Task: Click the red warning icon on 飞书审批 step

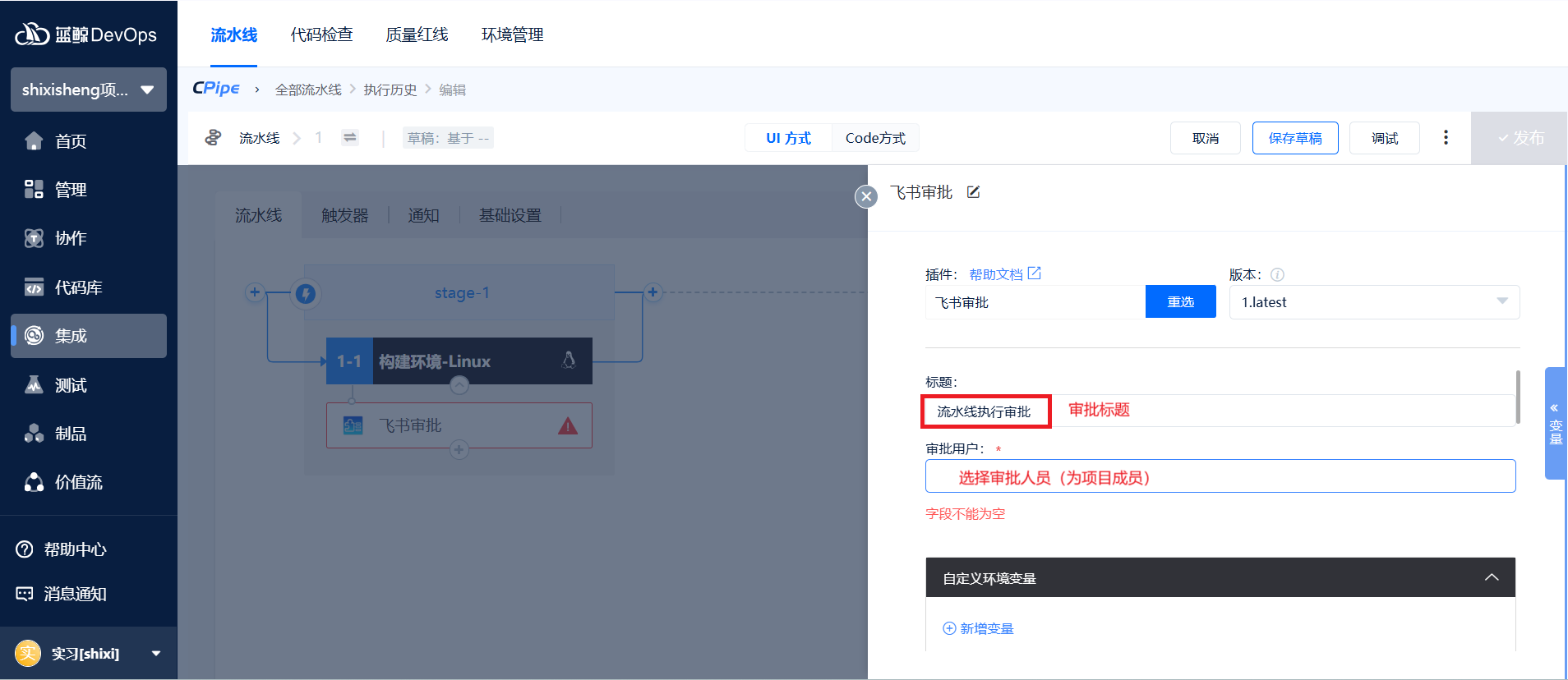Action: pyautogui.click(x=568, y=426)
